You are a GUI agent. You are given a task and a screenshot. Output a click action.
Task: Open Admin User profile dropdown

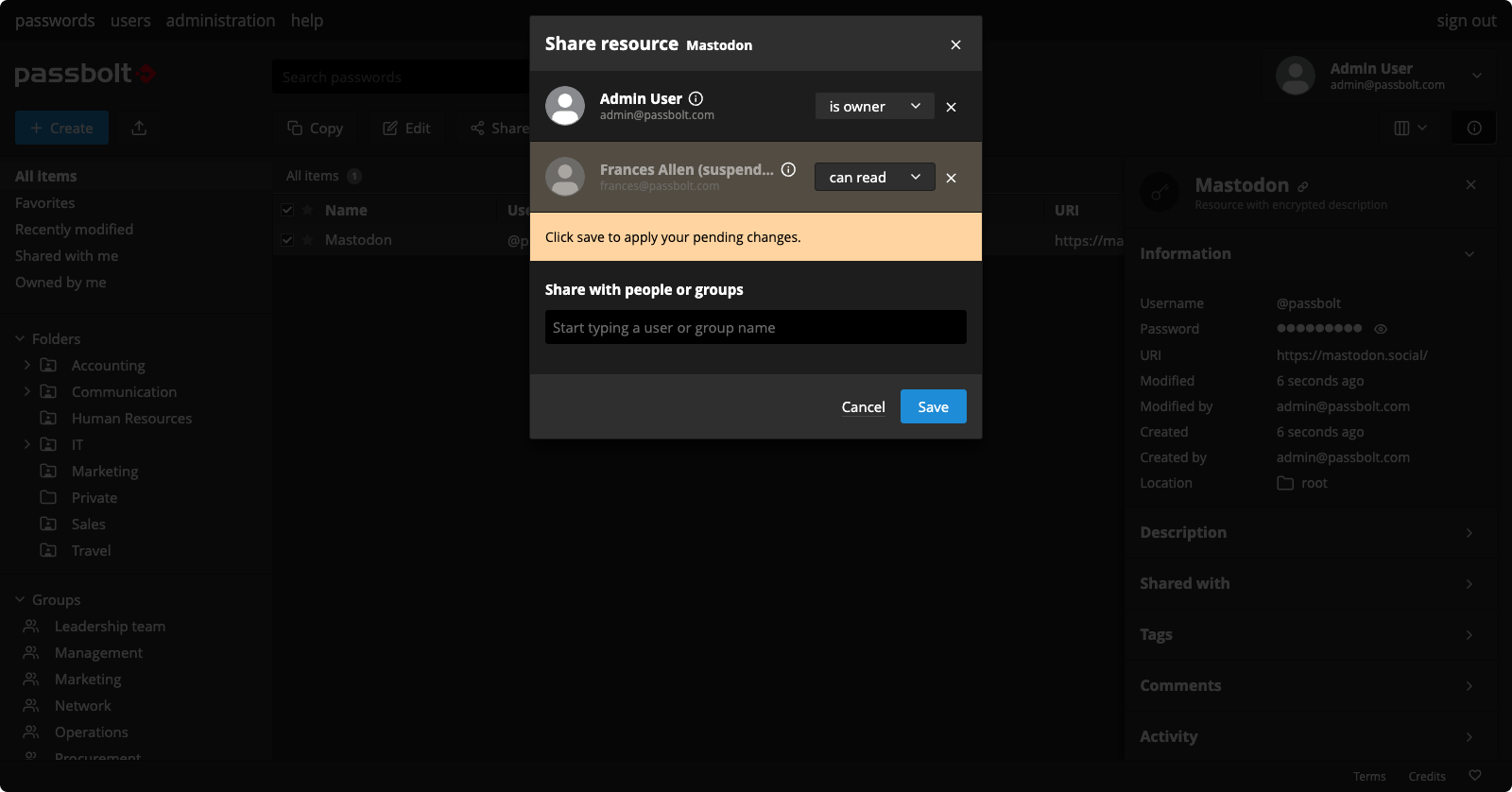pos(1381,76)
